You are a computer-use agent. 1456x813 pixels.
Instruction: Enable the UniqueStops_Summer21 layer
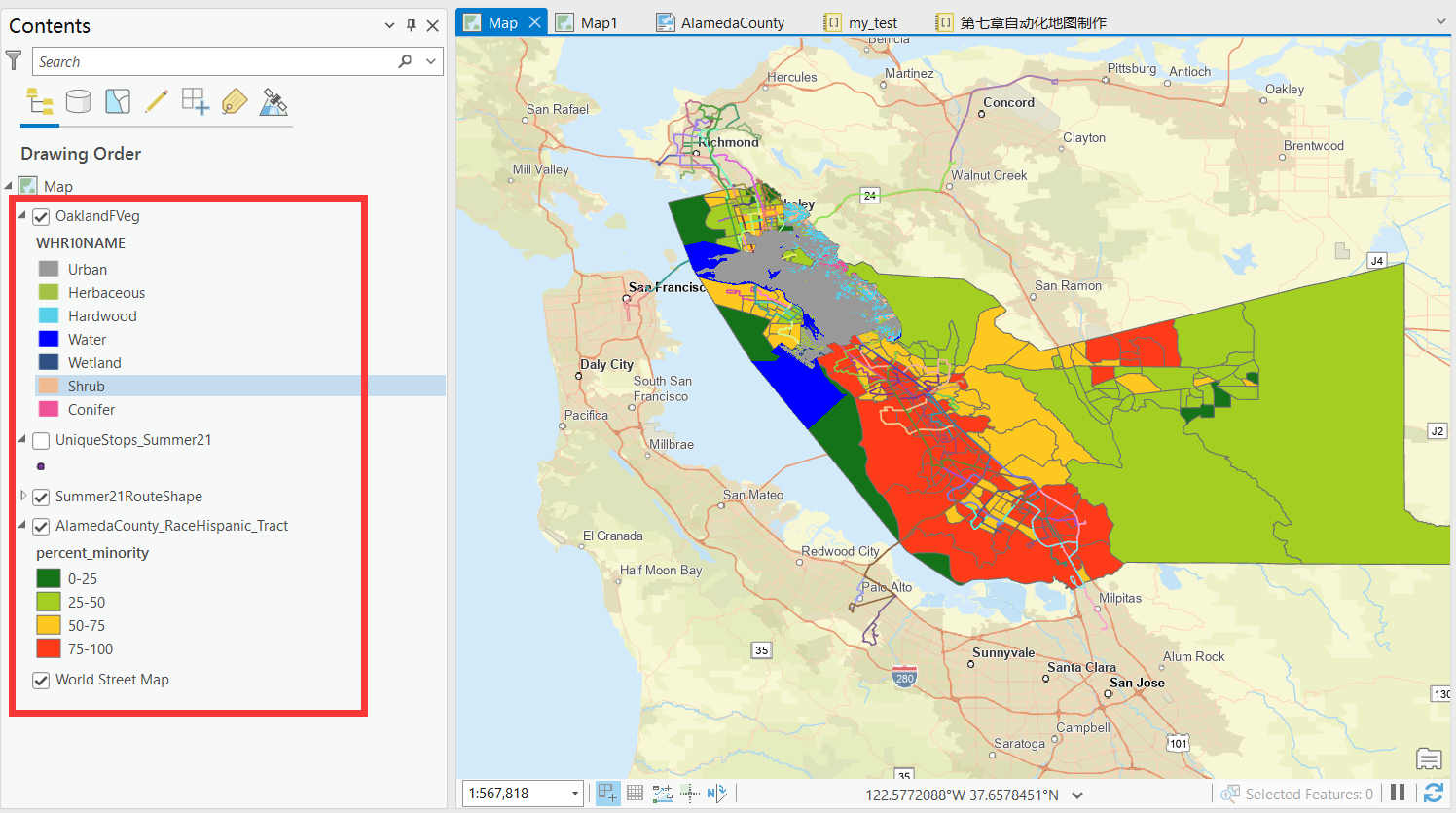click(x=41, y=441)
